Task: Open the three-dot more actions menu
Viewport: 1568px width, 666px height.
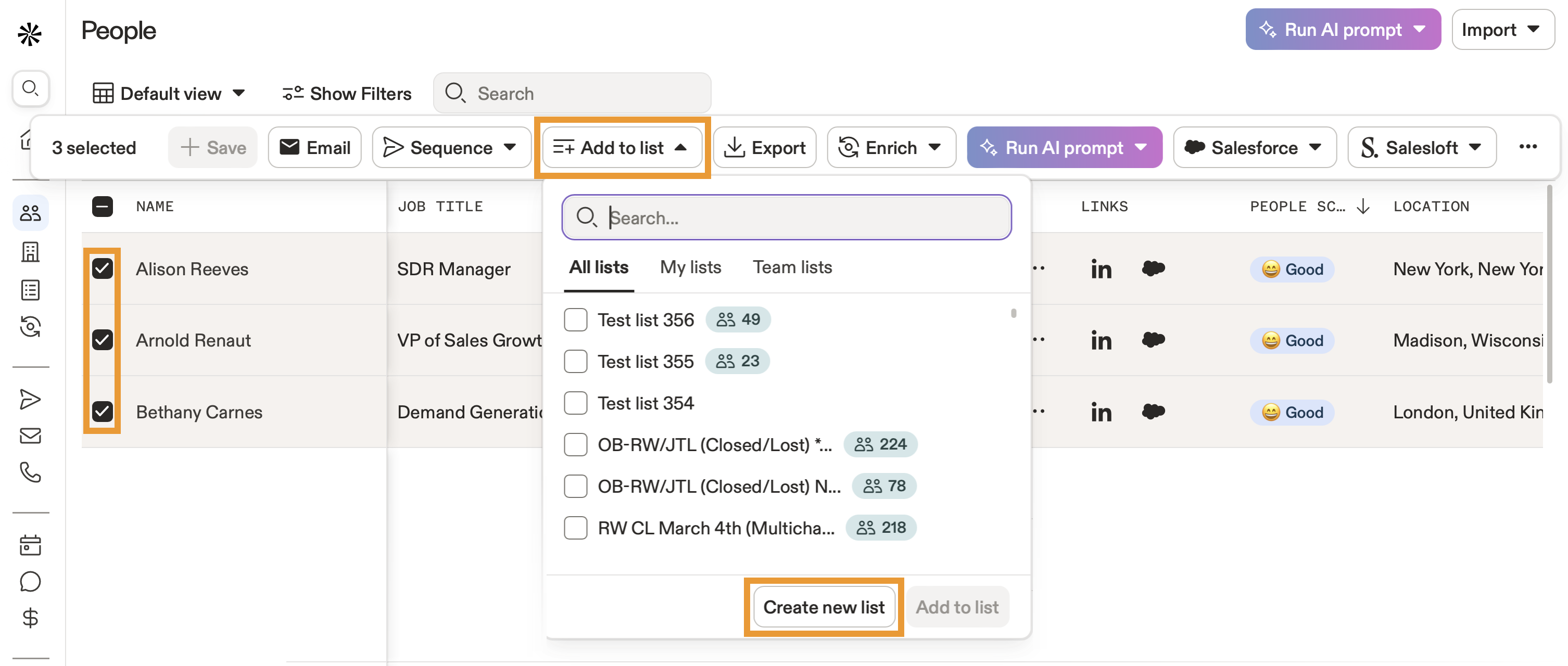Action: 1527,147
